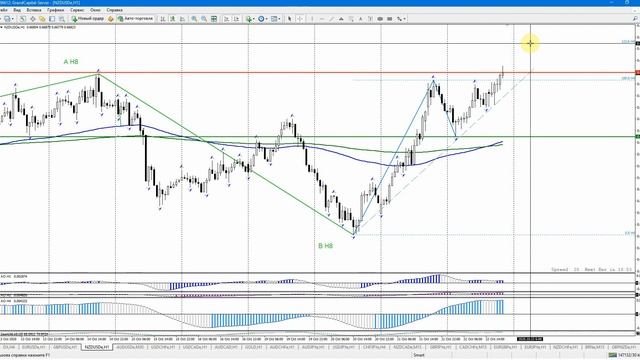Image resolution: width=640 pixels, height=360 pixels.
Task: Switch chart to line chart mode
Action: [x=182, y=19]
